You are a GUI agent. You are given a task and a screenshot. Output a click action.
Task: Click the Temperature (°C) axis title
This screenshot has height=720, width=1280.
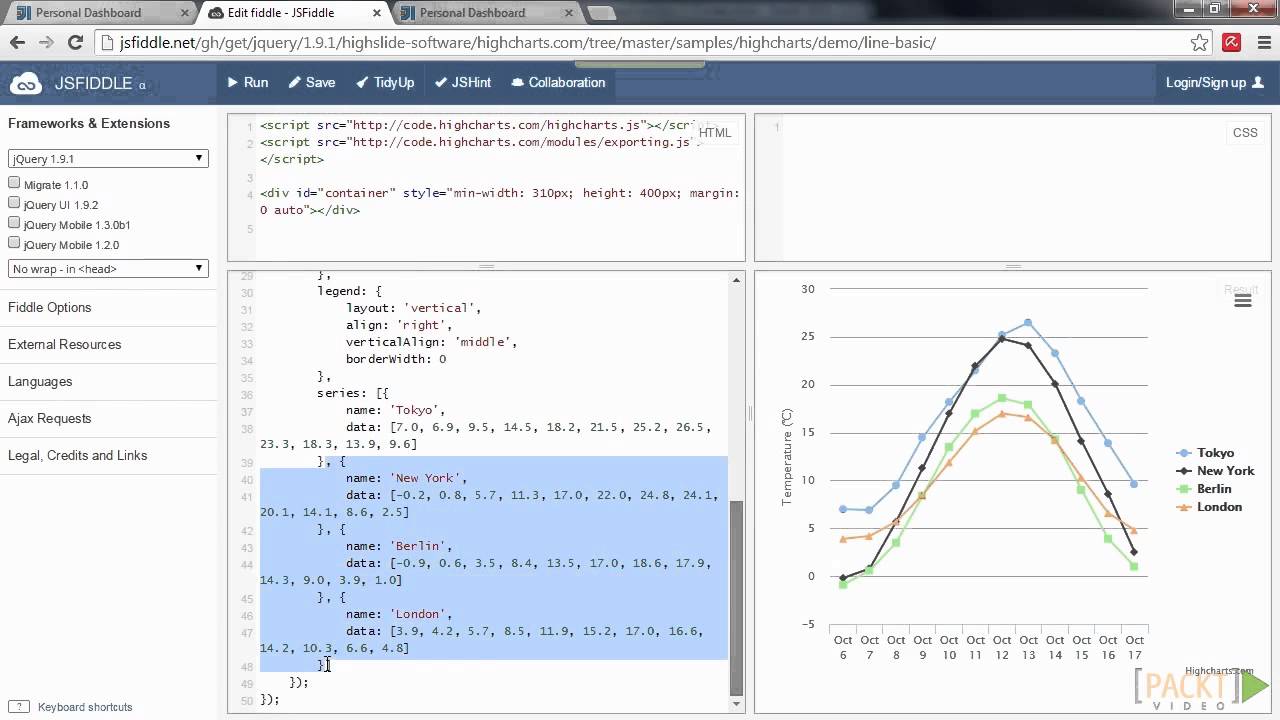[787, 456]
